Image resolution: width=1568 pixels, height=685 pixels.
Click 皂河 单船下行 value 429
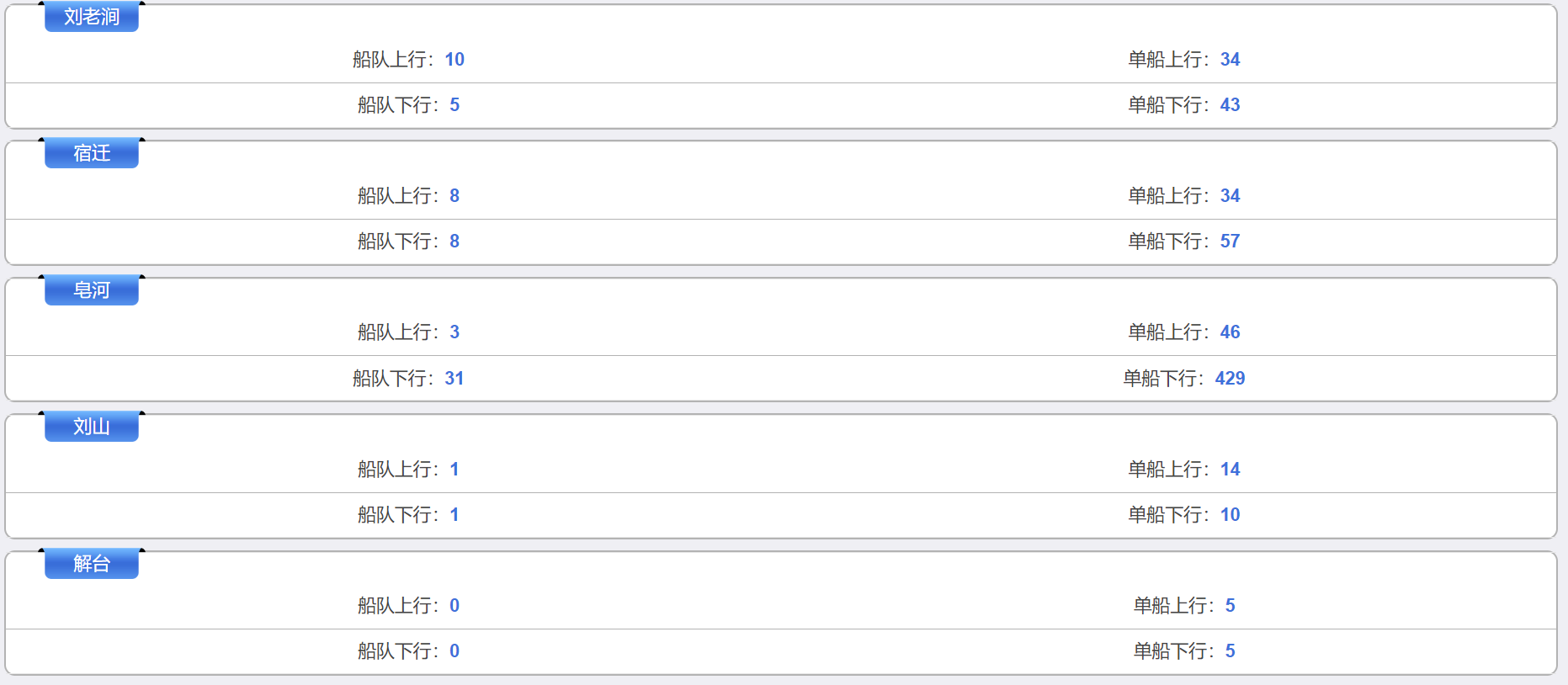pos(1230,379)
